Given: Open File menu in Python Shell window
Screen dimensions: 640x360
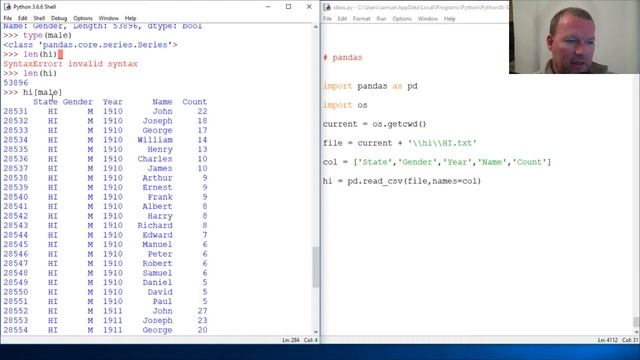Looking at the screenshot, I should click(8, 18).
